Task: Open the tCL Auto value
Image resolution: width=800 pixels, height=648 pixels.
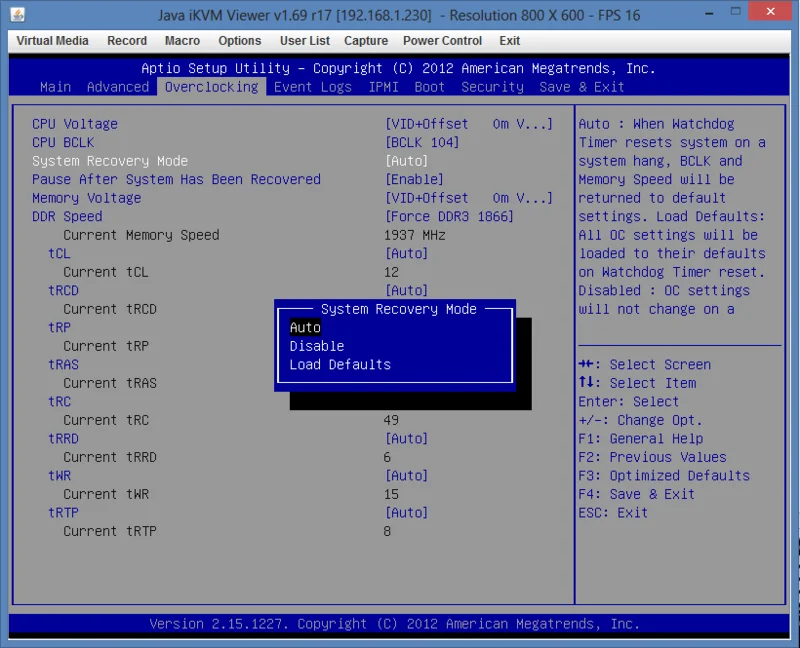Action: tap(407, 254)
